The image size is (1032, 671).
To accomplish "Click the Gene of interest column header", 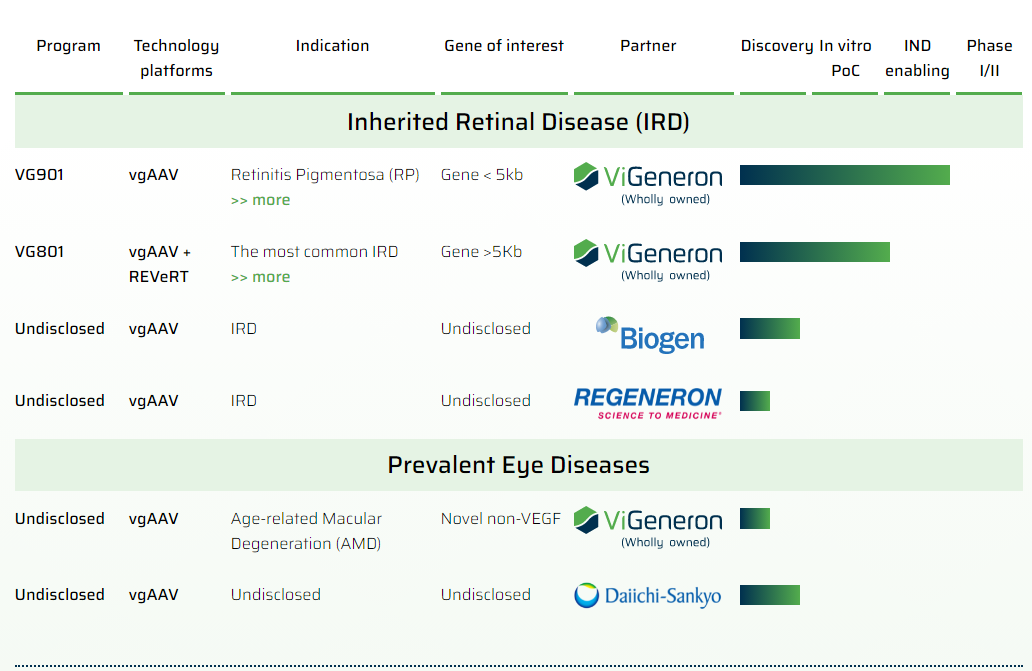I will [503, 46].
